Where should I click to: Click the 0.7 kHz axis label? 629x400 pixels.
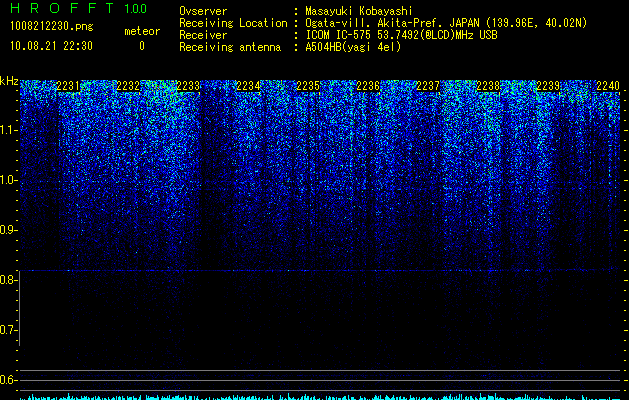(x=9, y=330)
